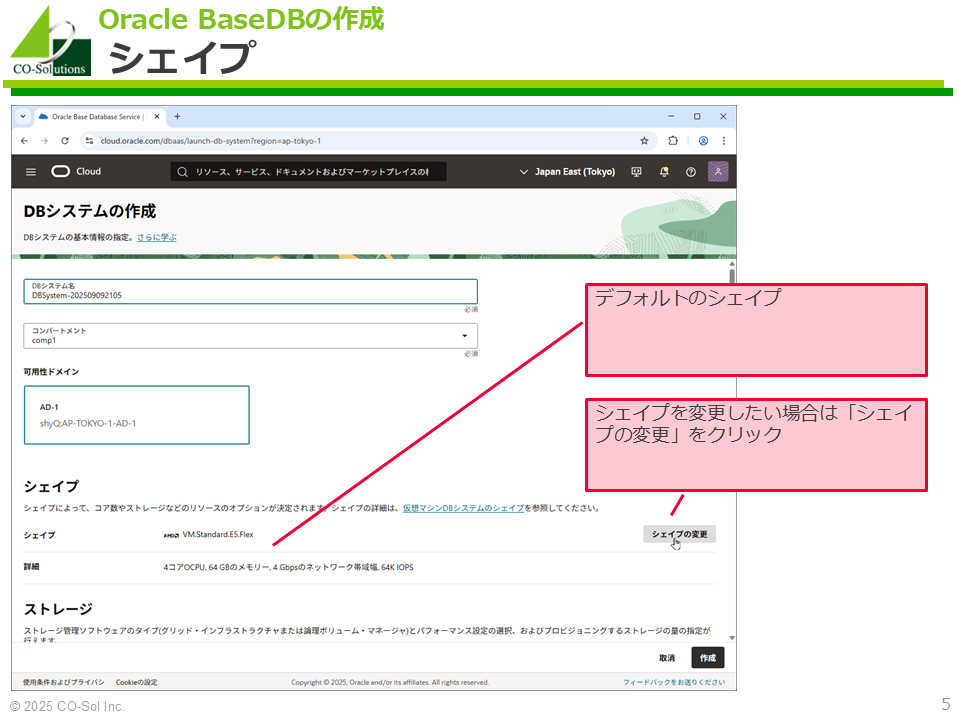Click the search magnifier icon in header

[x=182, y=172]
